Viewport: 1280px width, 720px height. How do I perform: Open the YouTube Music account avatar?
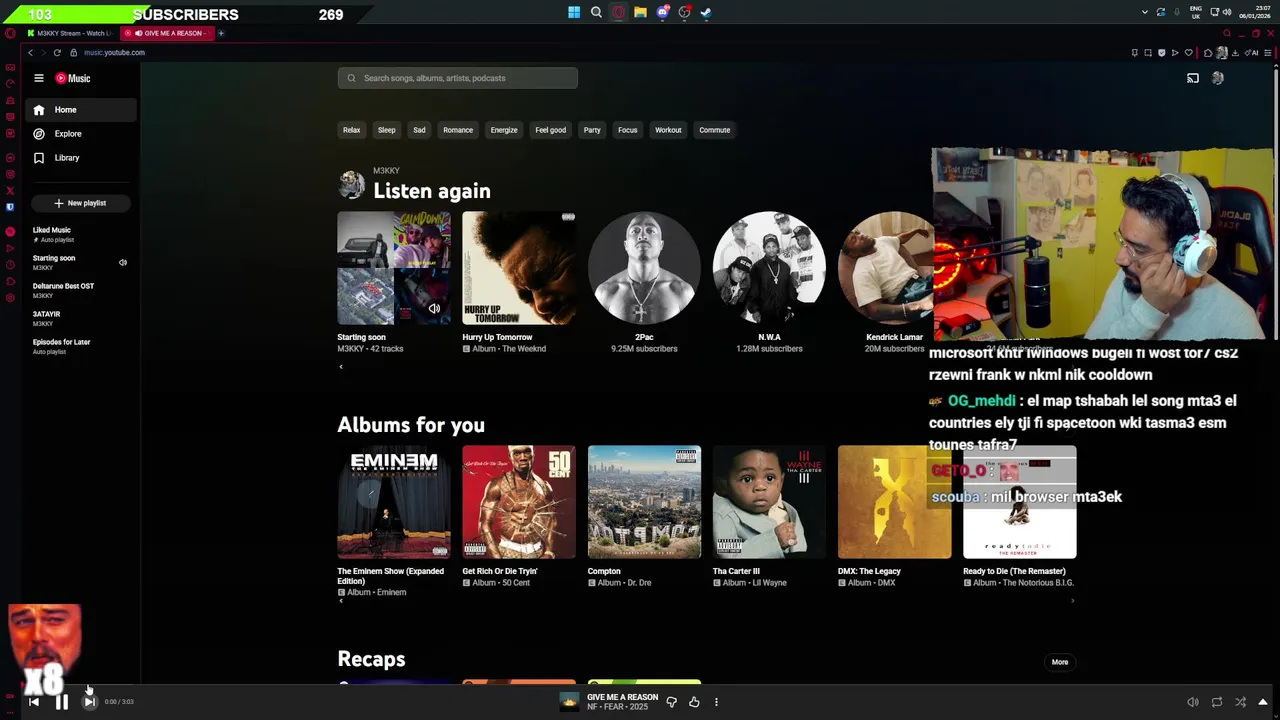point(1217,78)
